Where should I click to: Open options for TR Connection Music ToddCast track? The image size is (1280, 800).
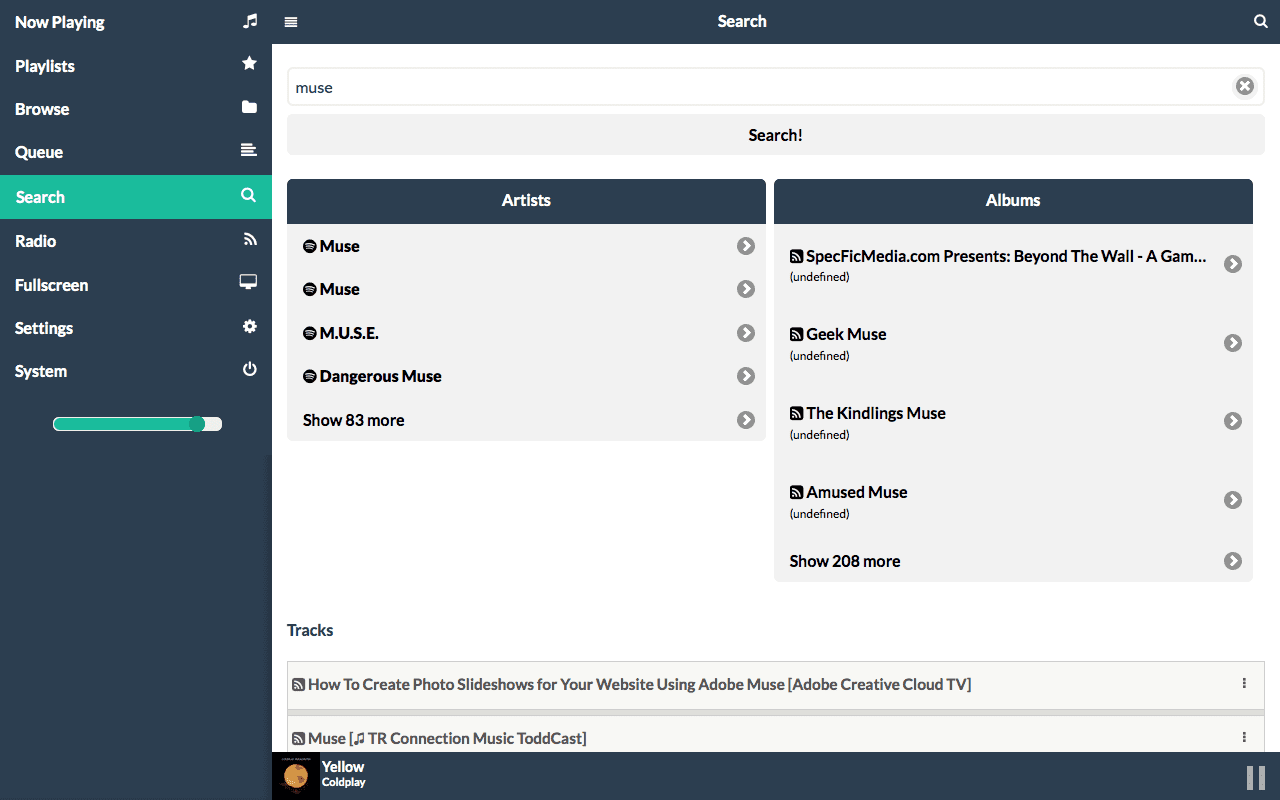coord(1244,737)
